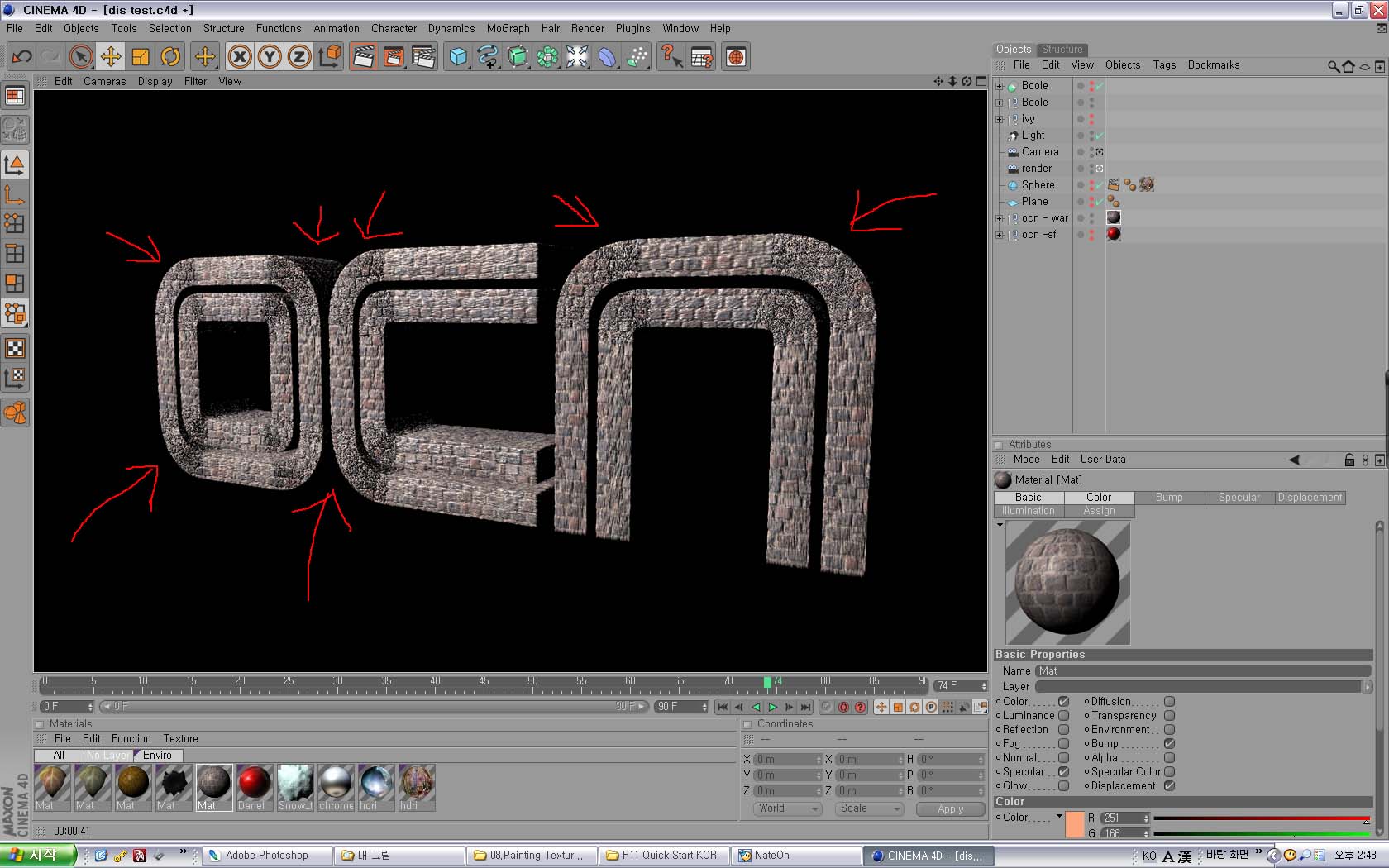This screenshot has height=868, width=1389.
Task: Add a Cube primitive object
Action: (x=458, y=56)
